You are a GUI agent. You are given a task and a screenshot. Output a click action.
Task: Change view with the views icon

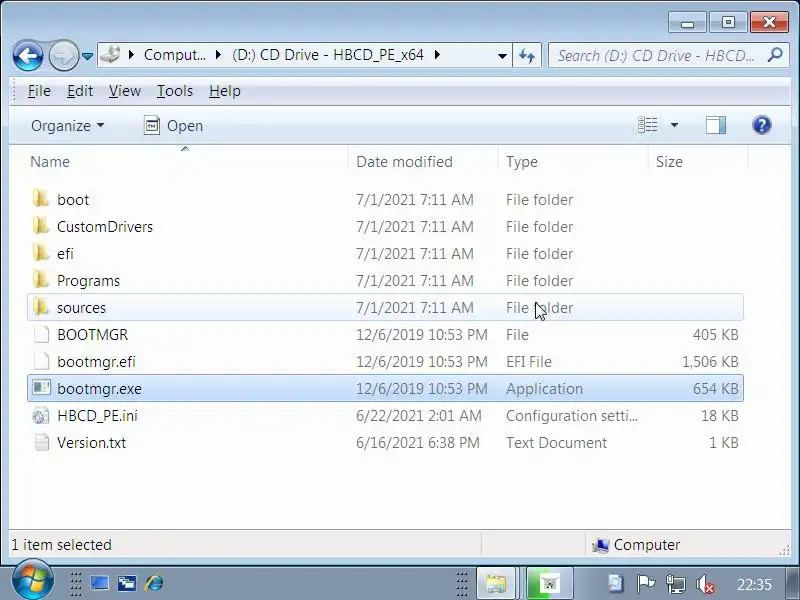pyautogui.click(x=647, y=125)
